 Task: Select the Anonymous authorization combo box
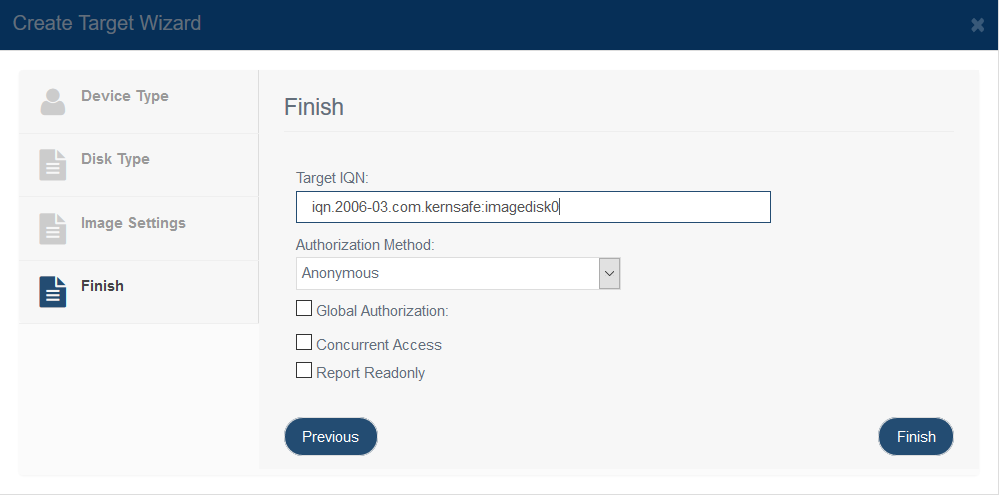point(458,273)
